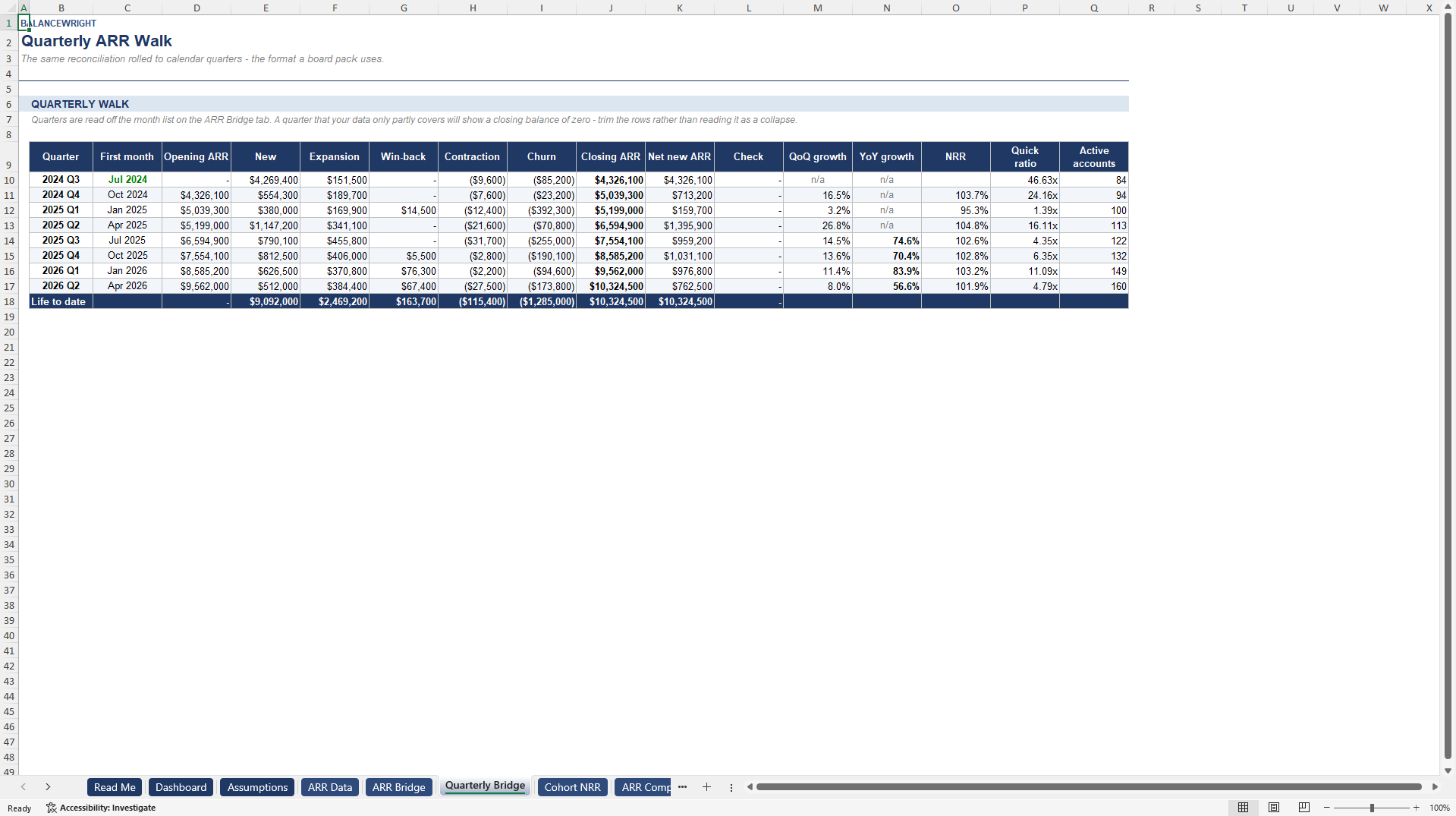Open the partly hidden ARR Comp tab
Screen dimensions: 1456x816
click(643, 787)
